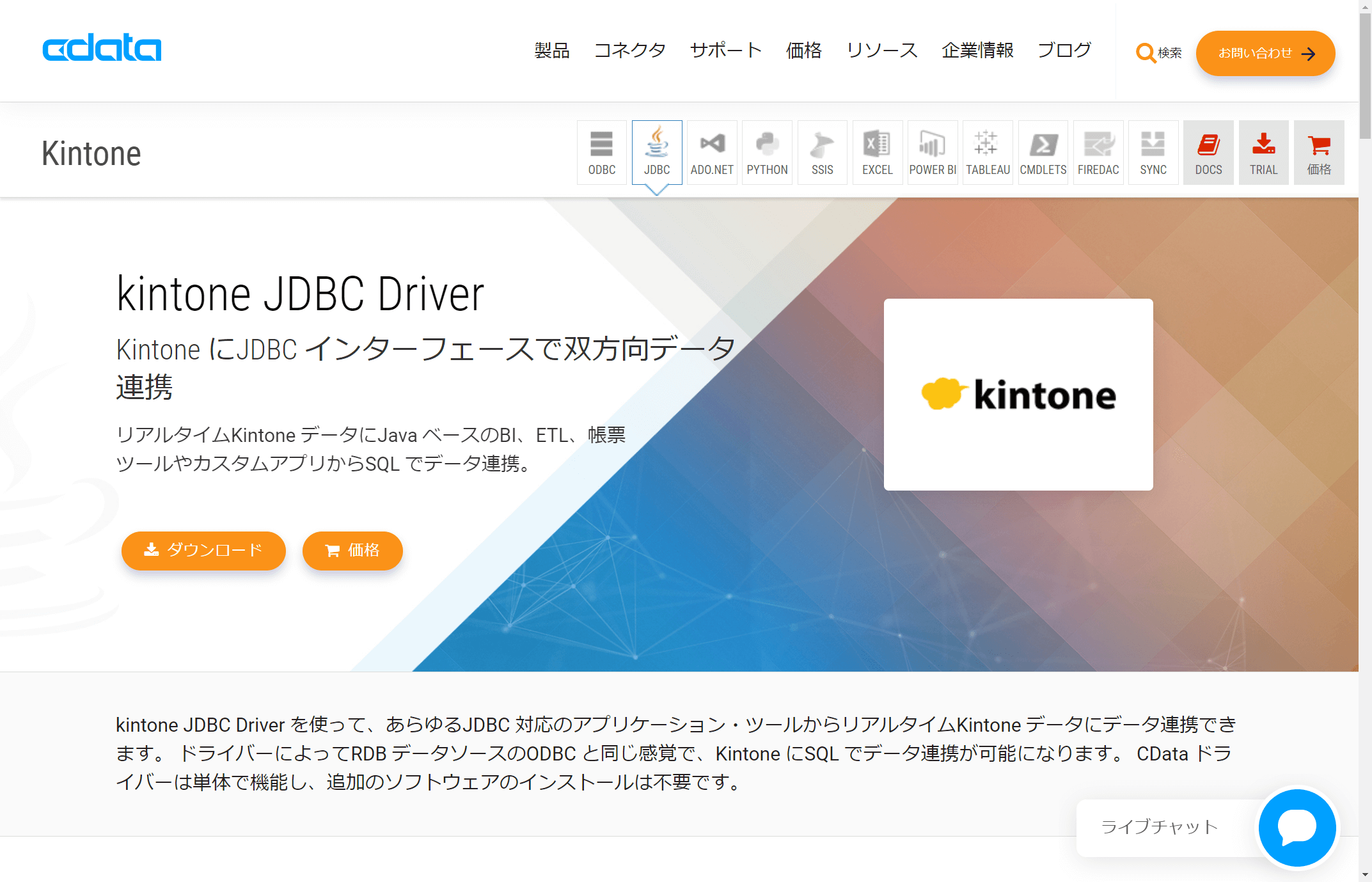Click the TRIAL download icon

pos(1263,153)
